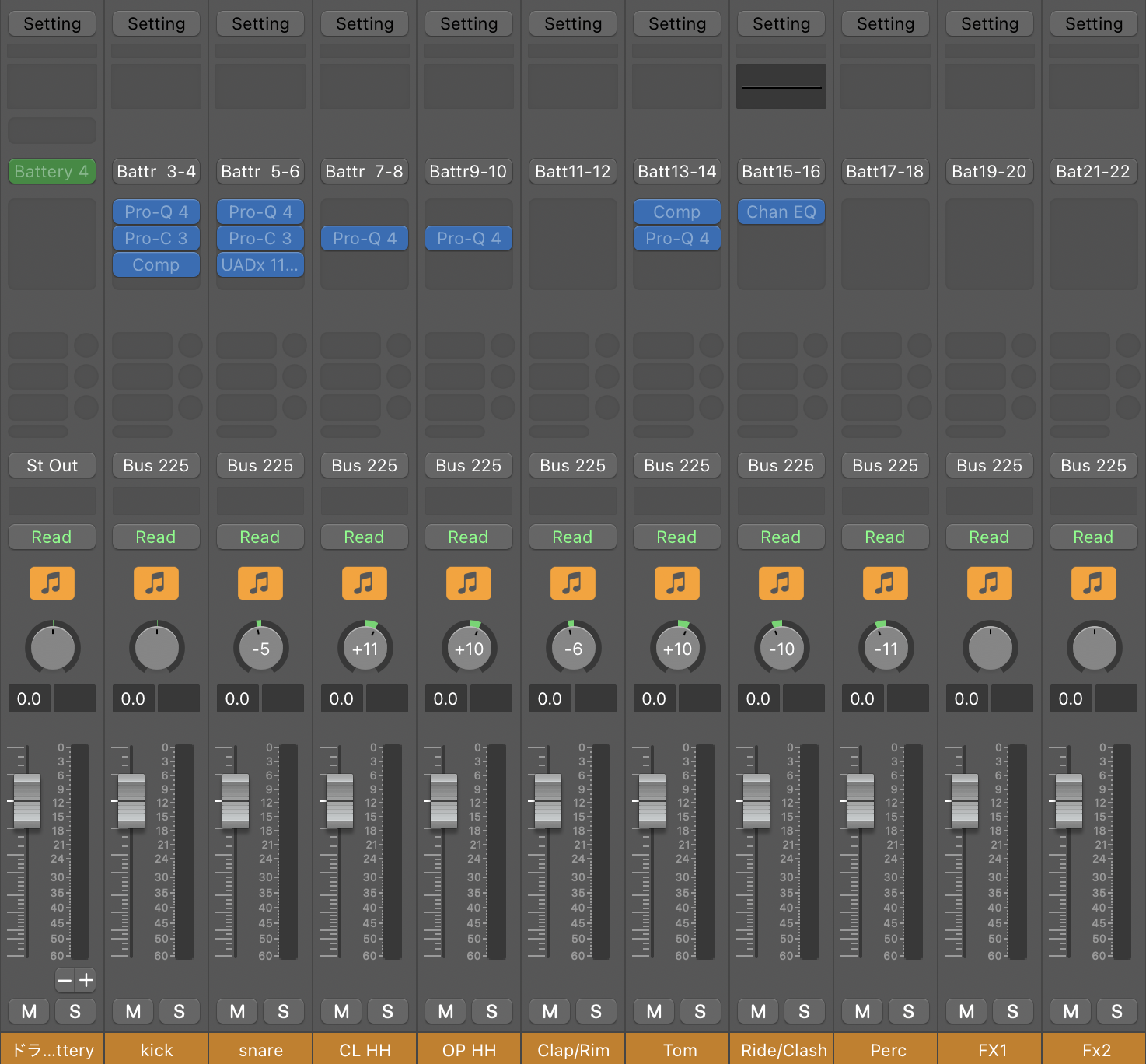Click the music note icon on OP HH
The height and width of the screenshot is (1064, 1146).
click(469, 583)
